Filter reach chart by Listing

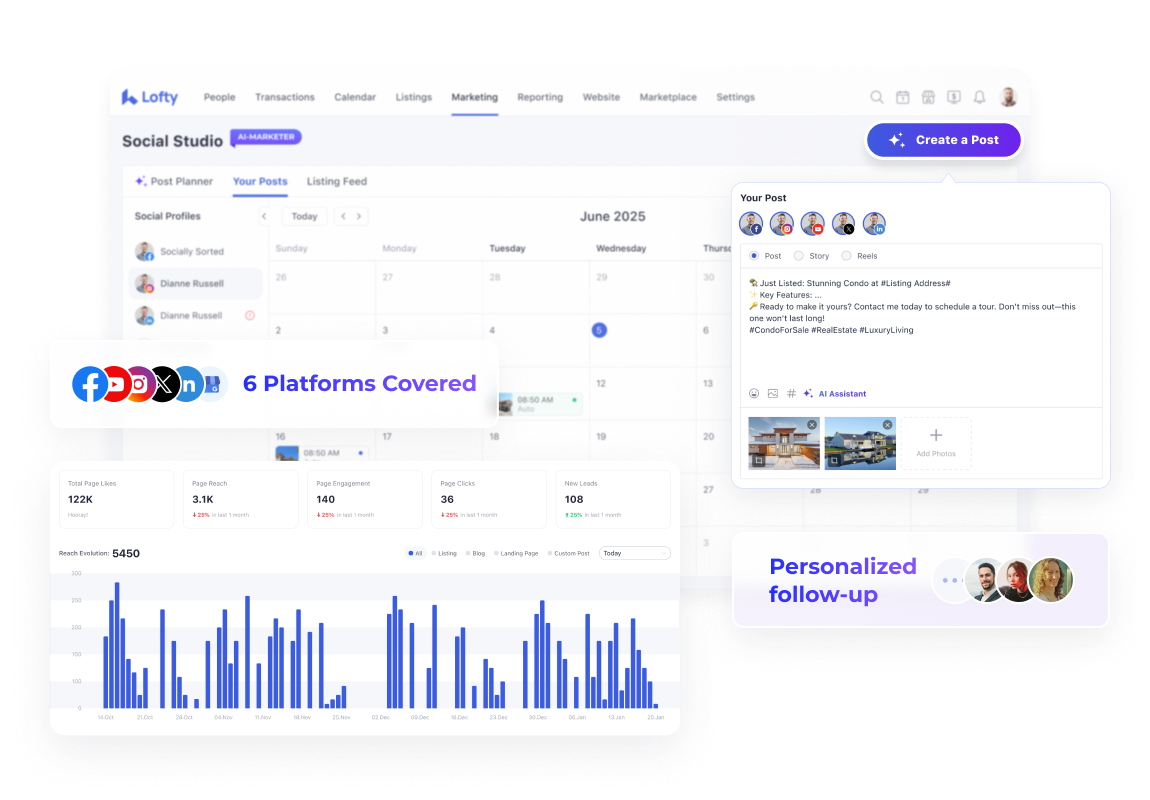pyautogui.click(x=444, y=553)
